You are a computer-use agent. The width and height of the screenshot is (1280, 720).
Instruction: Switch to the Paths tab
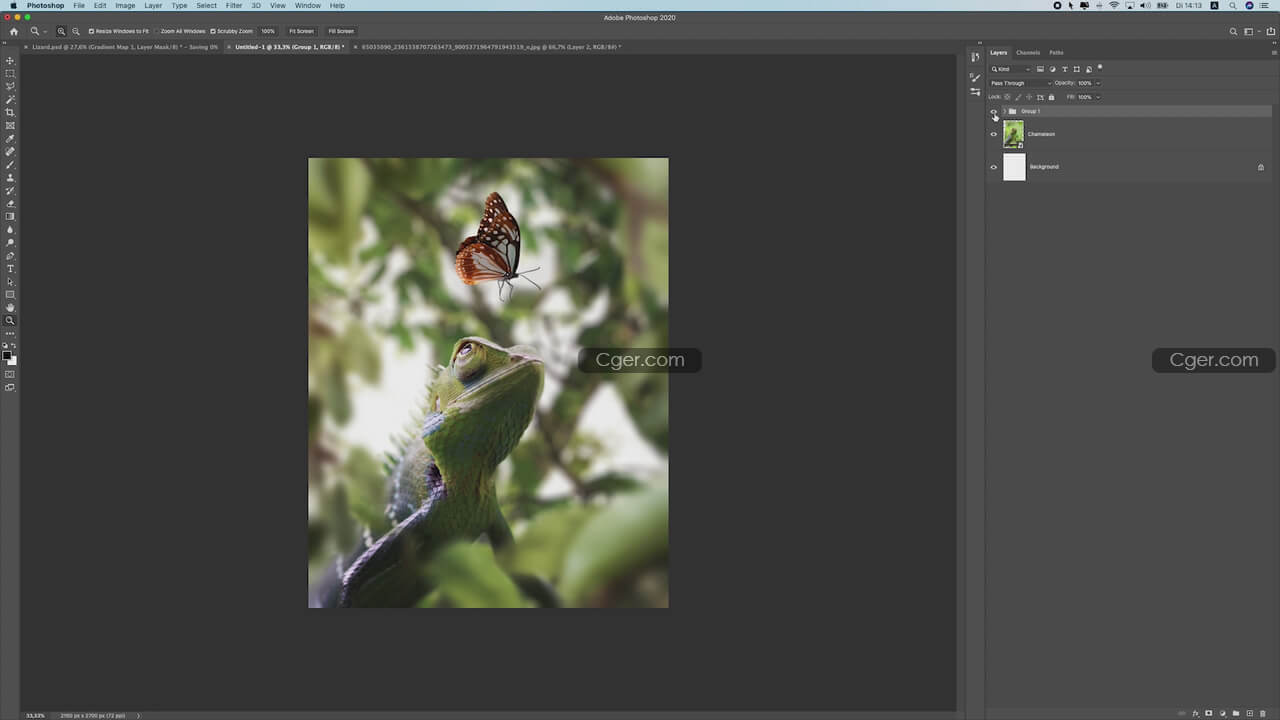click(1056, 52)
